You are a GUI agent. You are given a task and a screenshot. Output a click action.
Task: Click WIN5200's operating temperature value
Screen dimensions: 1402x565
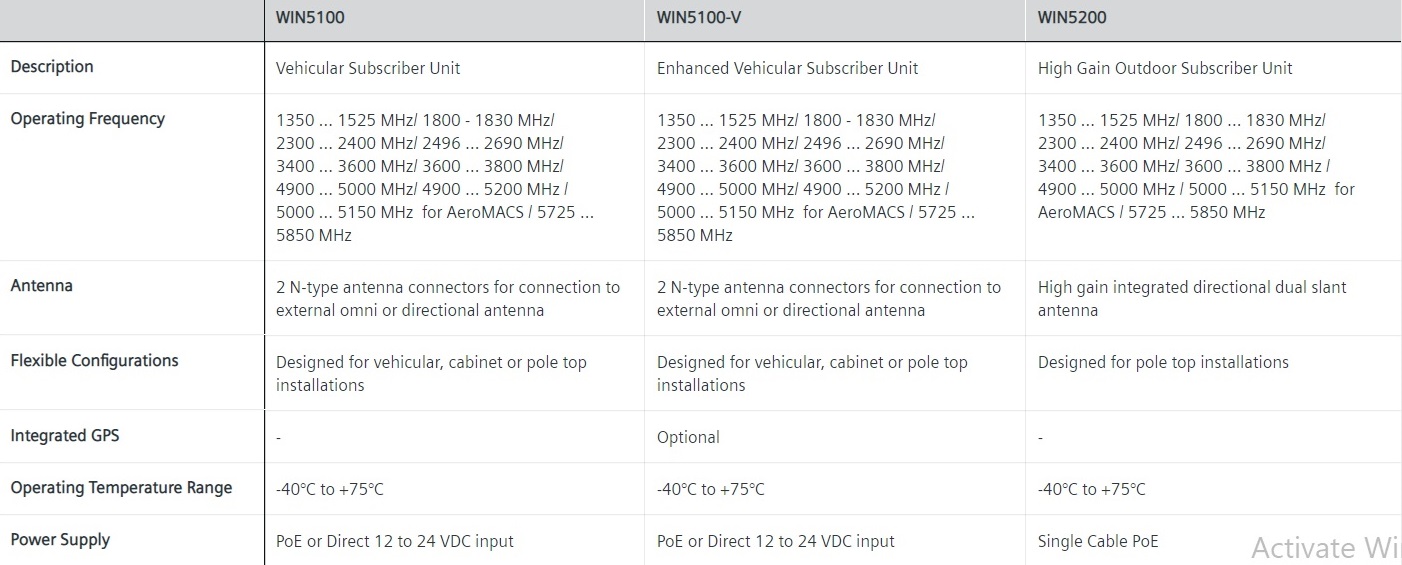[1092, 489]
